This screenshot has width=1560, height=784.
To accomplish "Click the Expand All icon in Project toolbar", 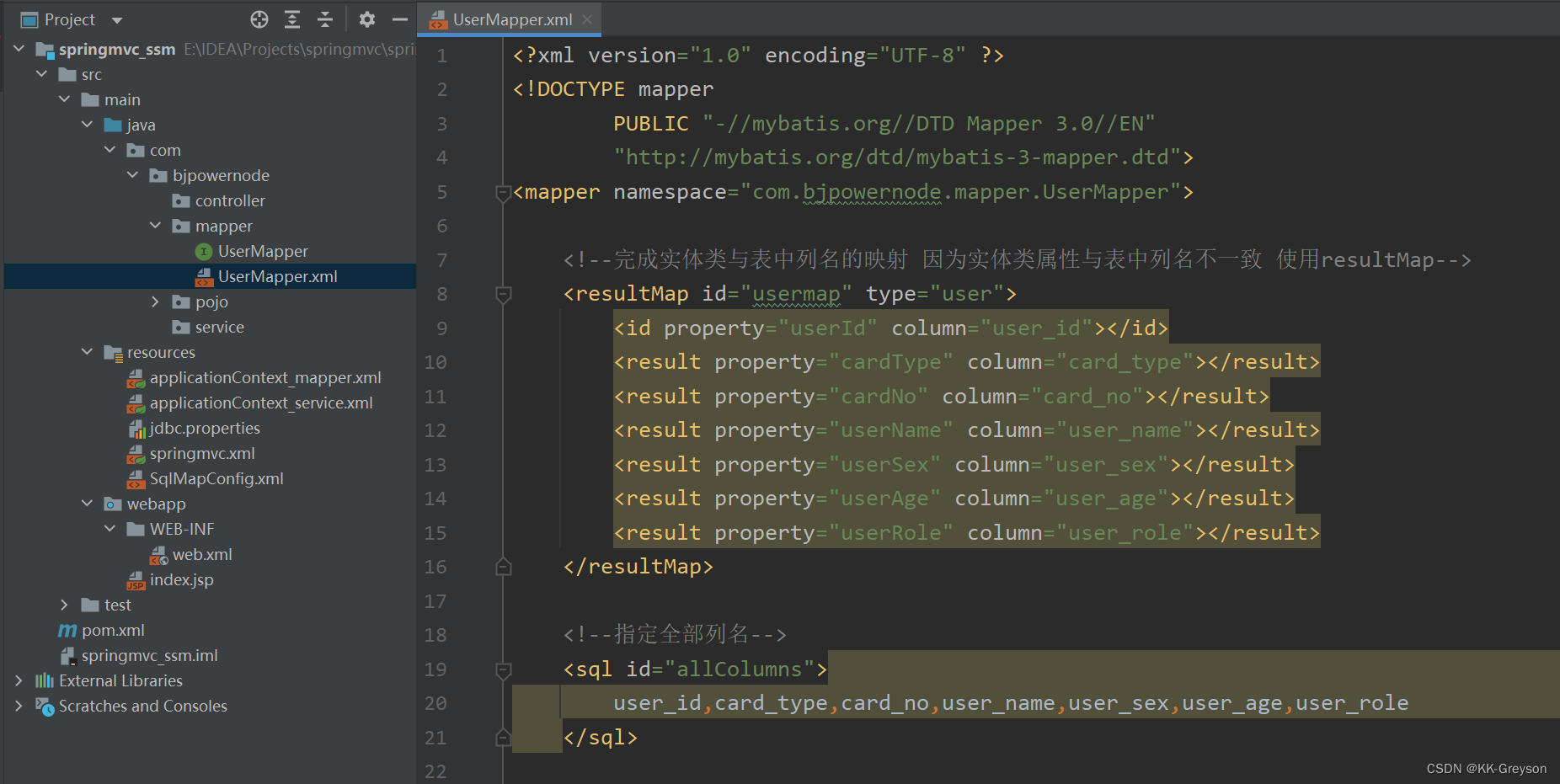I will (x=292, y=19).
